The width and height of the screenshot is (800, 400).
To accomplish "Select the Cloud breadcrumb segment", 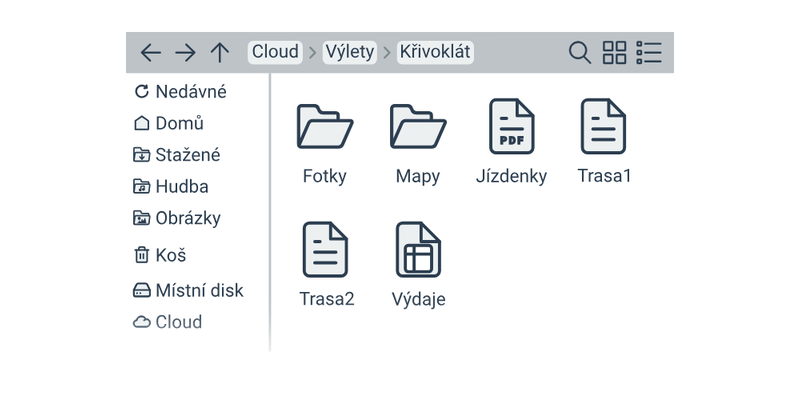I will click(275, 52).
